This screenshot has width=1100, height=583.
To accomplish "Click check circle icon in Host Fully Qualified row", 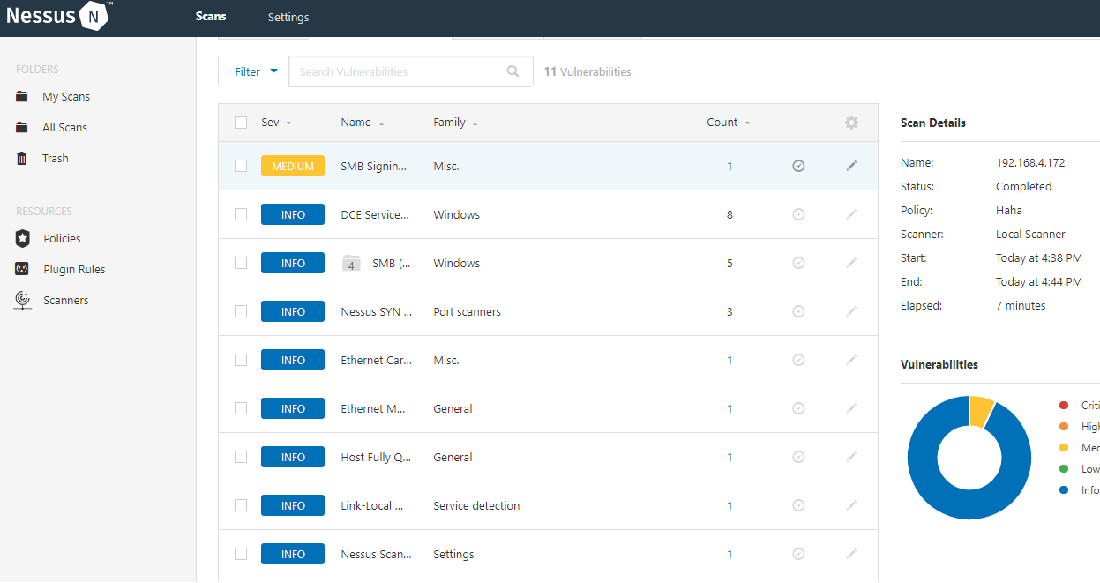I will pos(798,457).
